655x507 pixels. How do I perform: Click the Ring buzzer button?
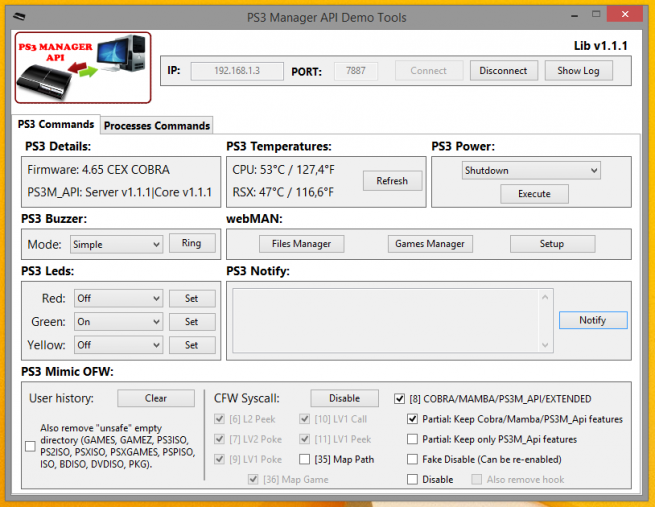(x=191, y=243)
